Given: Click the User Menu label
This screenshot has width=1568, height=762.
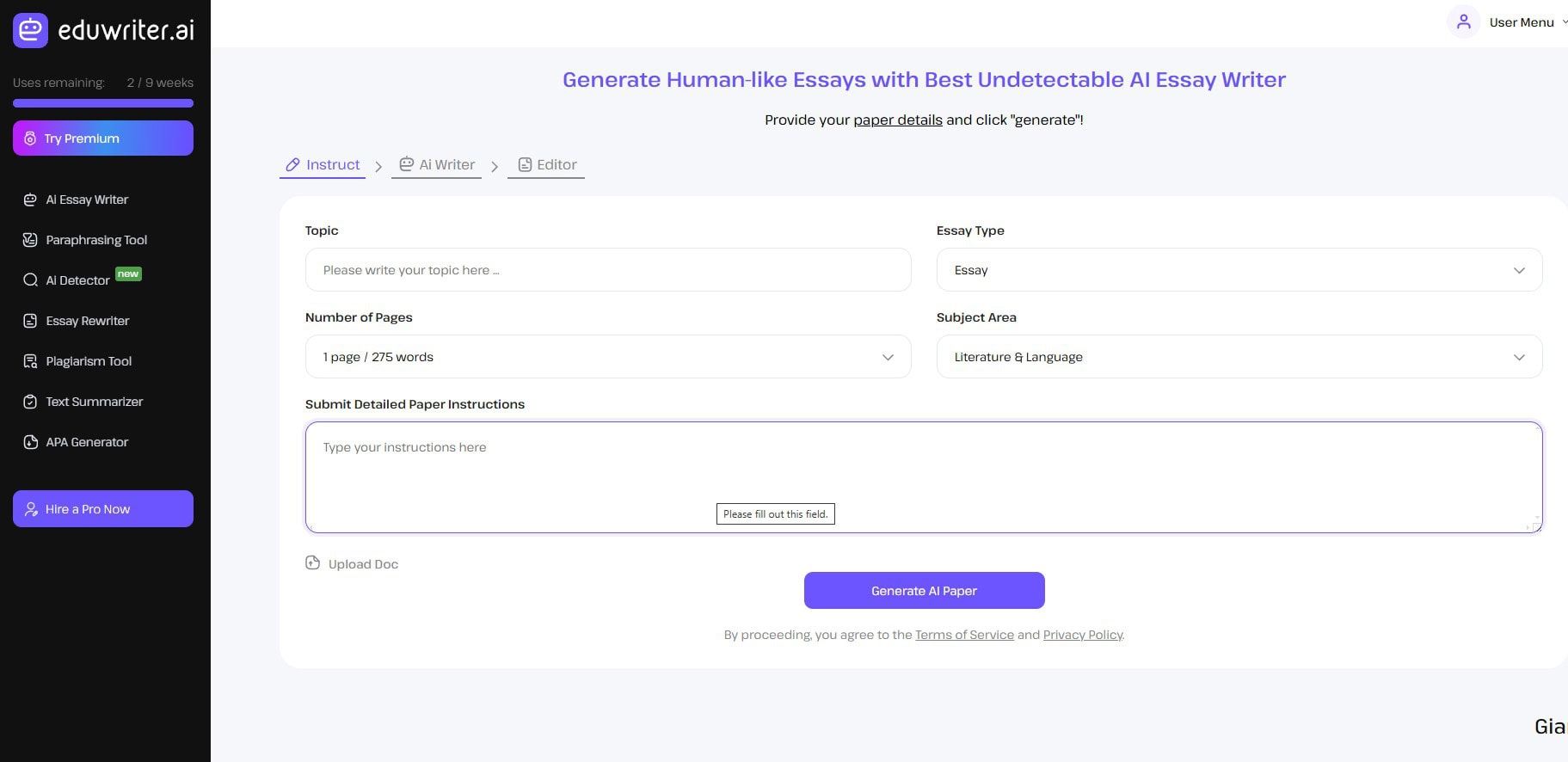Looking at the screenshot, I should pos(1522,22).
